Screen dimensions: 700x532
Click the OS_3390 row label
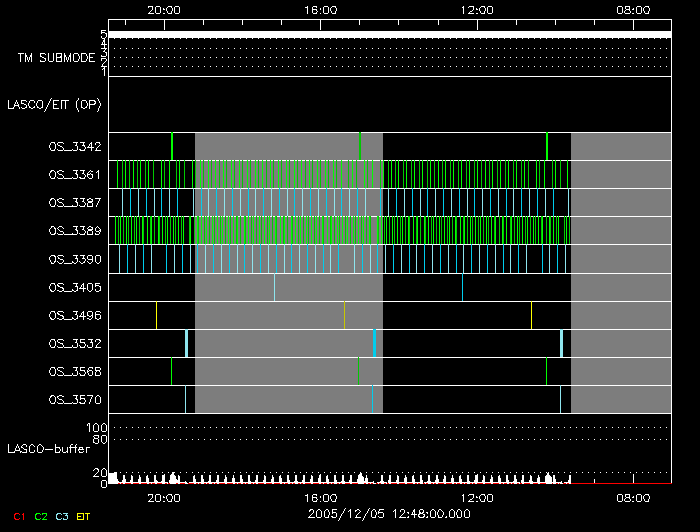(x=75, y=259)
